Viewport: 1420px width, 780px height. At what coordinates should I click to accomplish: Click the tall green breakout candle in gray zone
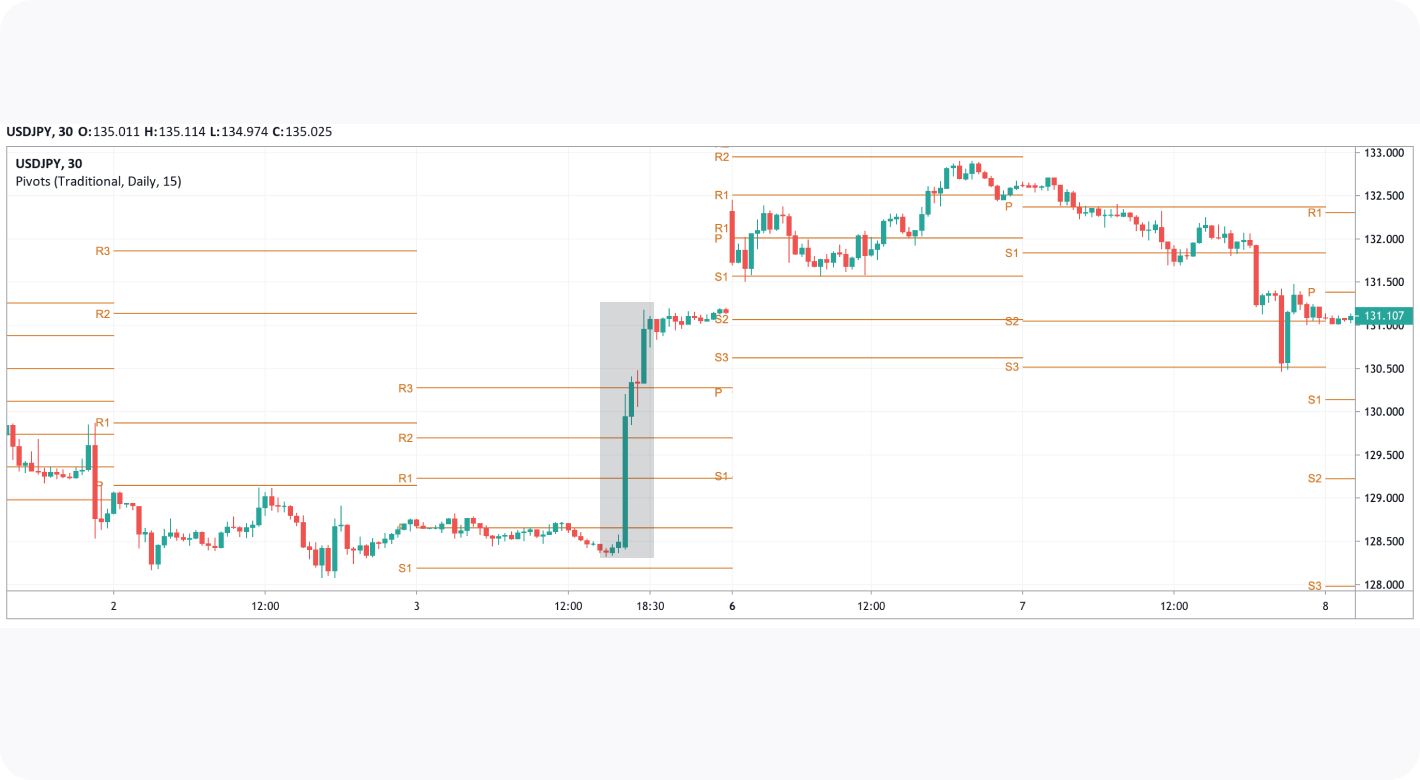626,480
